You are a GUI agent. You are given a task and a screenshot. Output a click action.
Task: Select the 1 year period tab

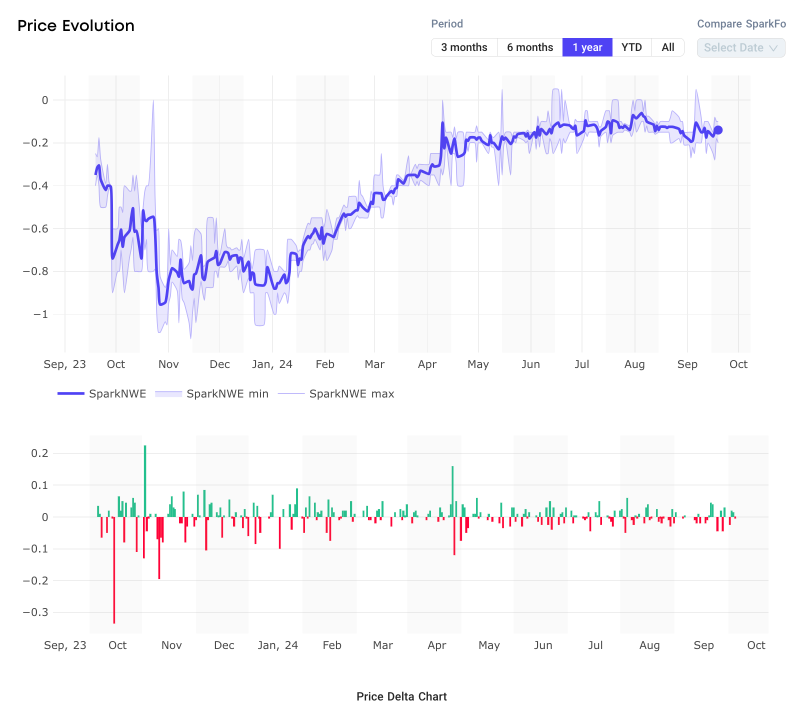pyautogui.click(x=587, y=47)
